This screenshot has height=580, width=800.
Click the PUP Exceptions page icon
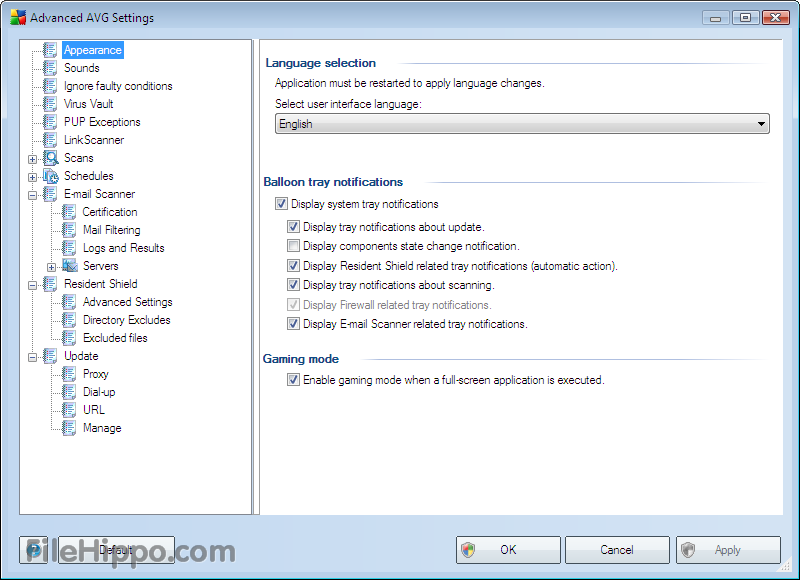coord(50,122)
